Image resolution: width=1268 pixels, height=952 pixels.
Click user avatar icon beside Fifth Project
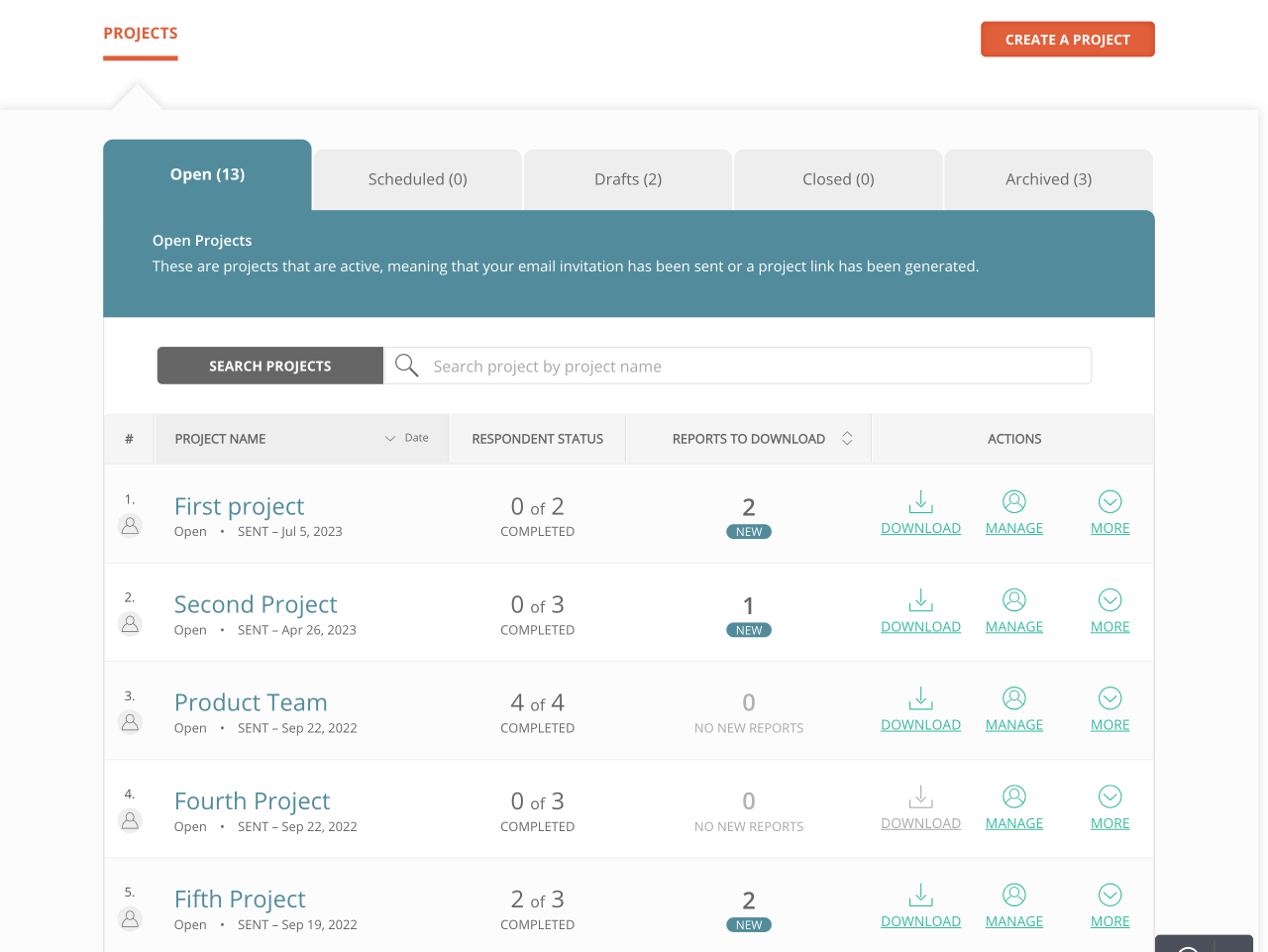pos(130,918)
